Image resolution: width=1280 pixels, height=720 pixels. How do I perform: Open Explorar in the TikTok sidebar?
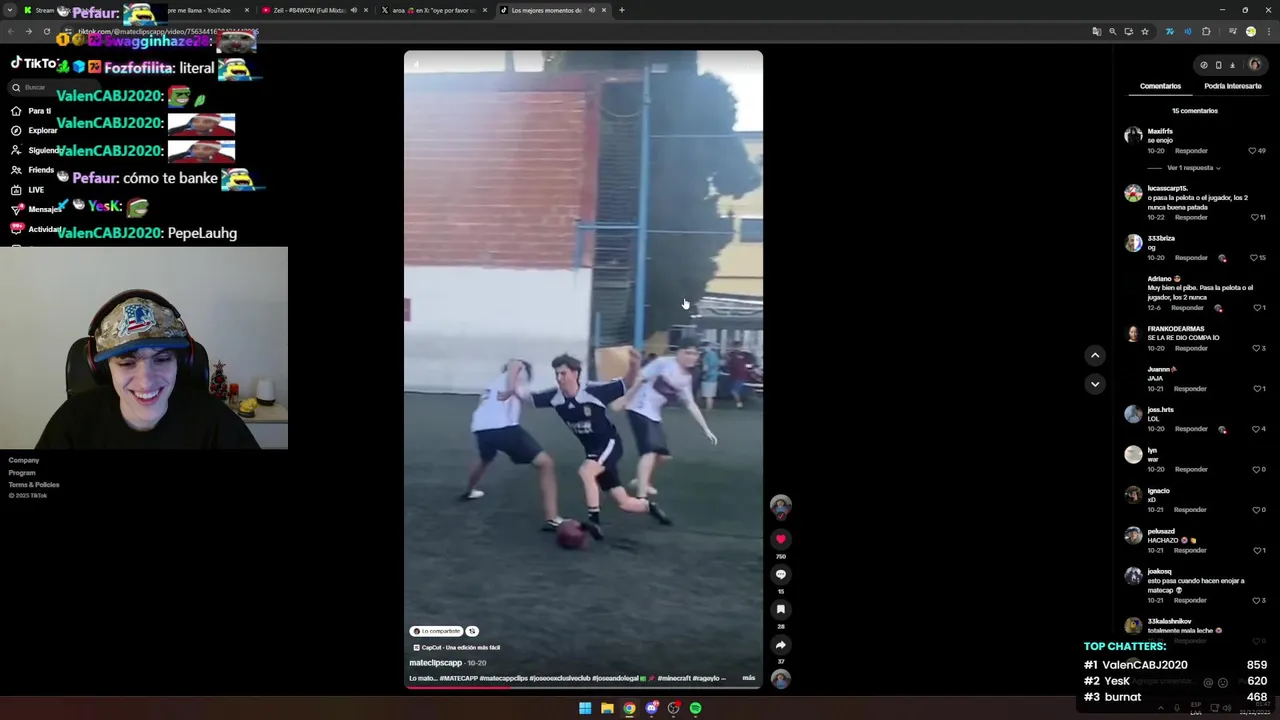(34, 131)
